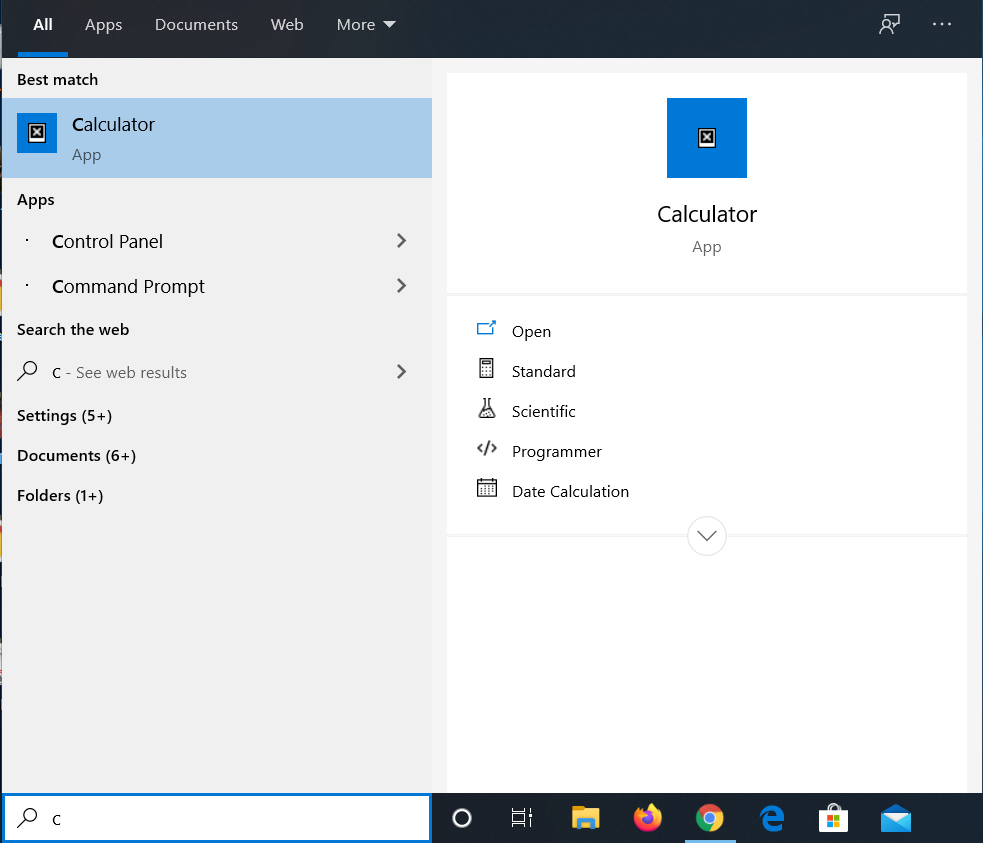The height and width of the screenshot is (843, 983).
Task: Launch Firefox from the taskbar
Action: (x=648, y=818)
